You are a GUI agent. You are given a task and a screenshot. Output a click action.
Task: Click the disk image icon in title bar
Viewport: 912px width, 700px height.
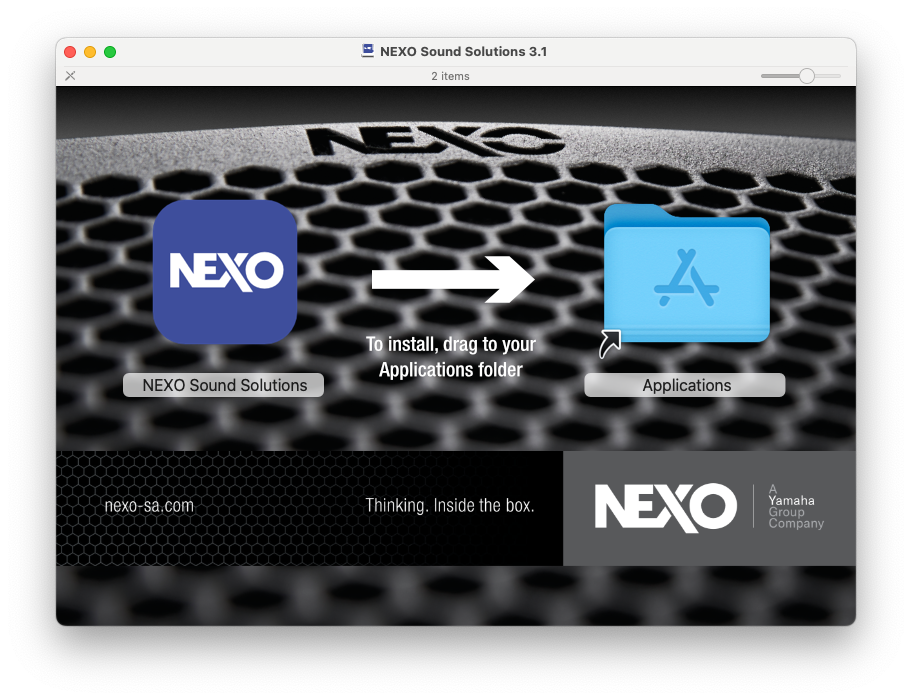tap(368, 51)
